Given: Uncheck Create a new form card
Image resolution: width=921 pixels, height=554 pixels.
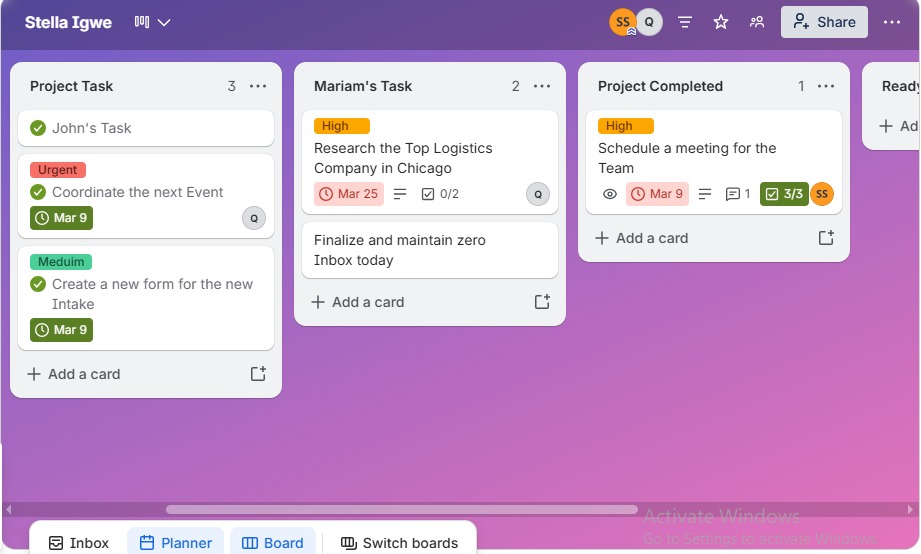Looking at the screenshot, I should click(38, 284).
